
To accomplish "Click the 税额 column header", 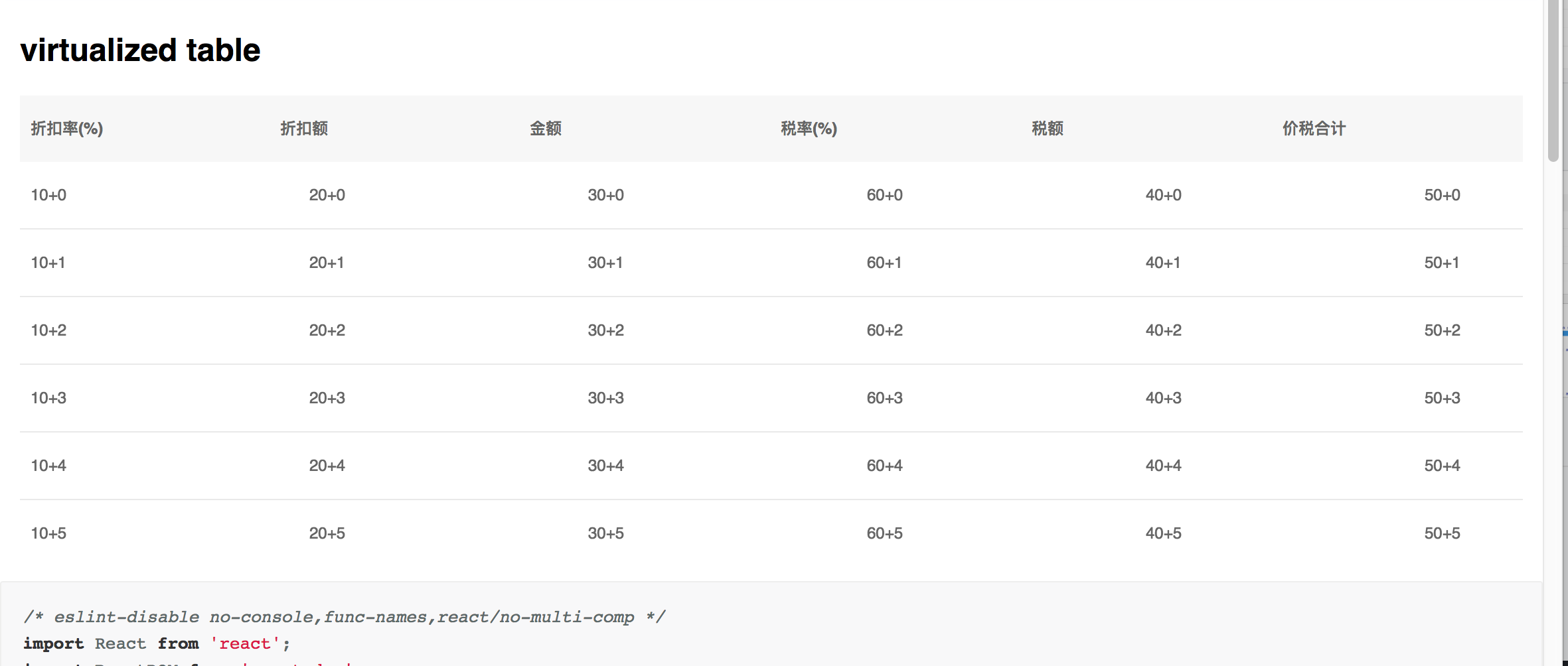I will pos(1048,129).
